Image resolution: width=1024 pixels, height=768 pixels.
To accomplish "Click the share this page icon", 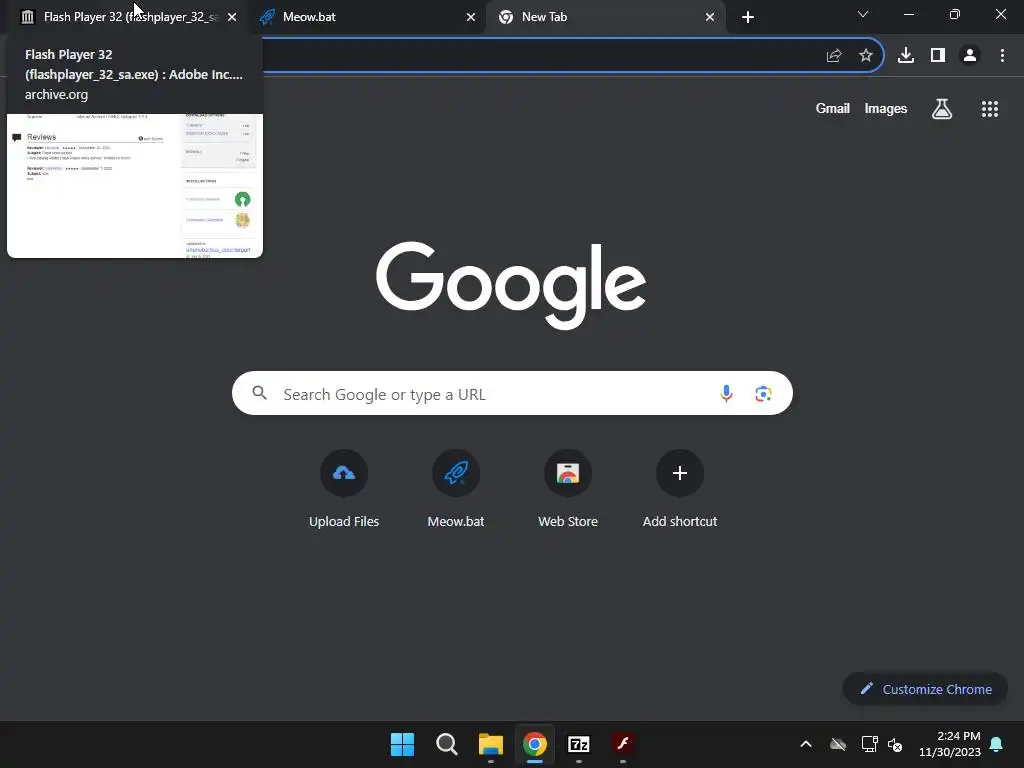I will 834,56.
